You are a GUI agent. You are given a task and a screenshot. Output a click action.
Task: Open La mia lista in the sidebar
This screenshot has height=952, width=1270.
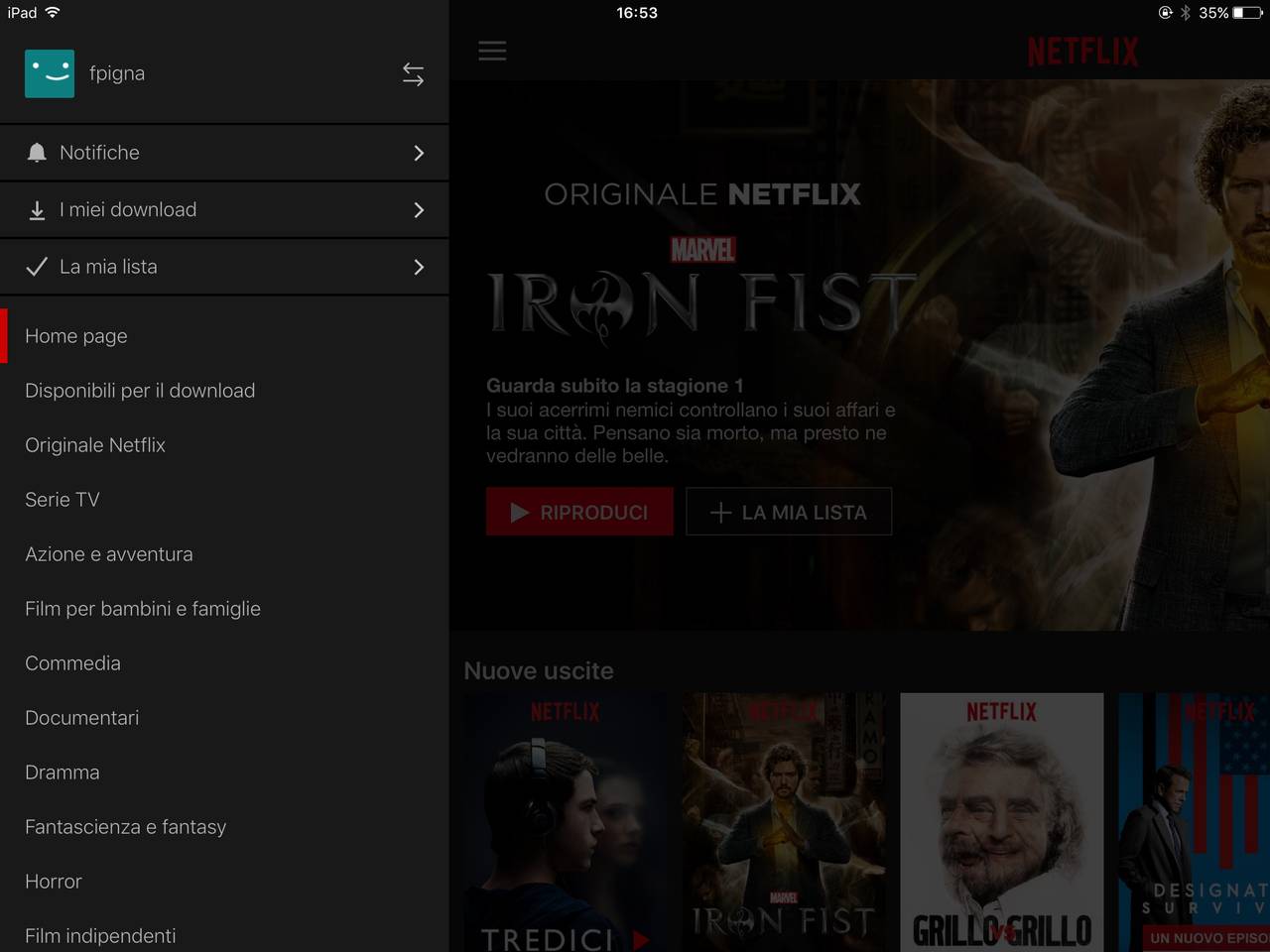click(x=224, y=267)
